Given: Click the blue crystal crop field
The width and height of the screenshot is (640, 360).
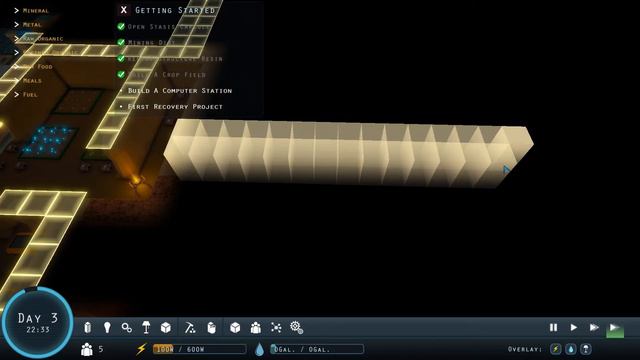Looking at the screenshot, I should pos(48,141).
